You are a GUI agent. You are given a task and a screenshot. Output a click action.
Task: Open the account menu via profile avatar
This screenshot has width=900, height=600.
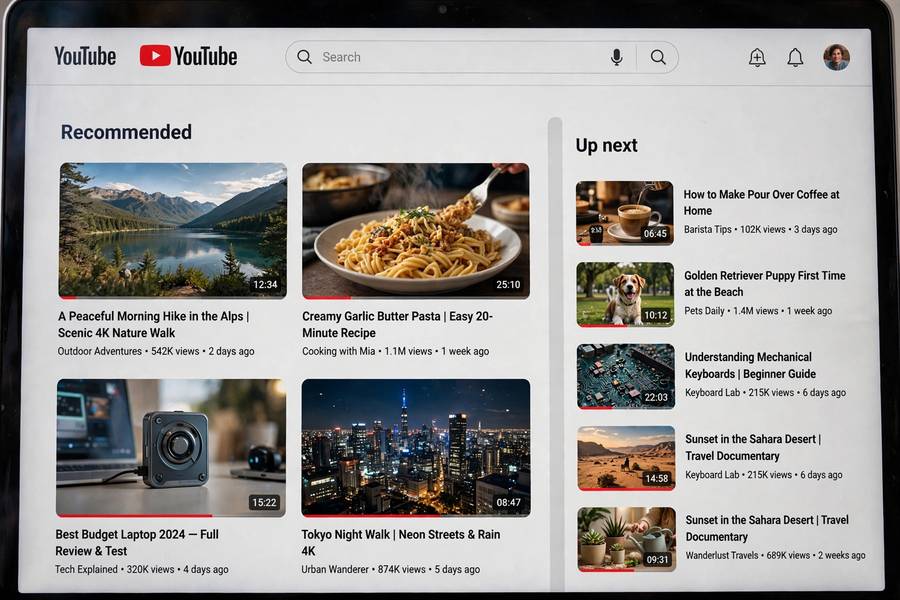[836, 57]
